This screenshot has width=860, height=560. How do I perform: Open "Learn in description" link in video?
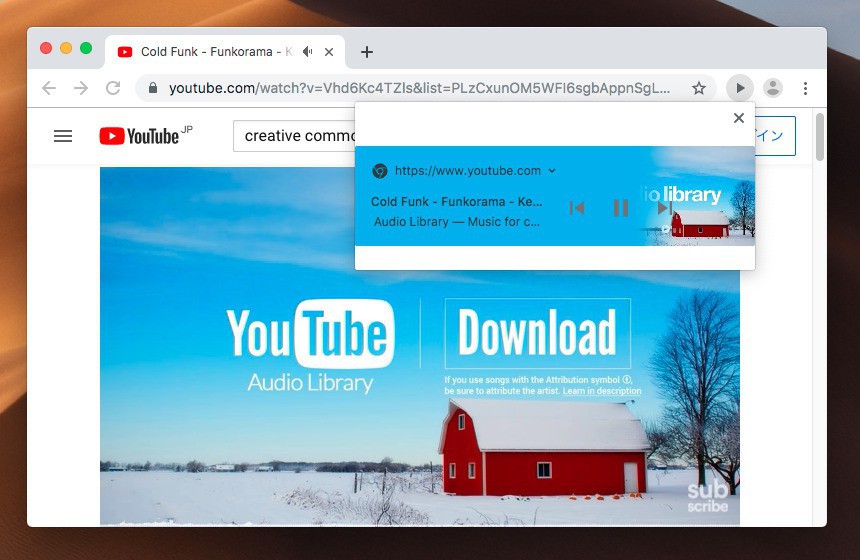pyautogui.click(x=602, y=391)
